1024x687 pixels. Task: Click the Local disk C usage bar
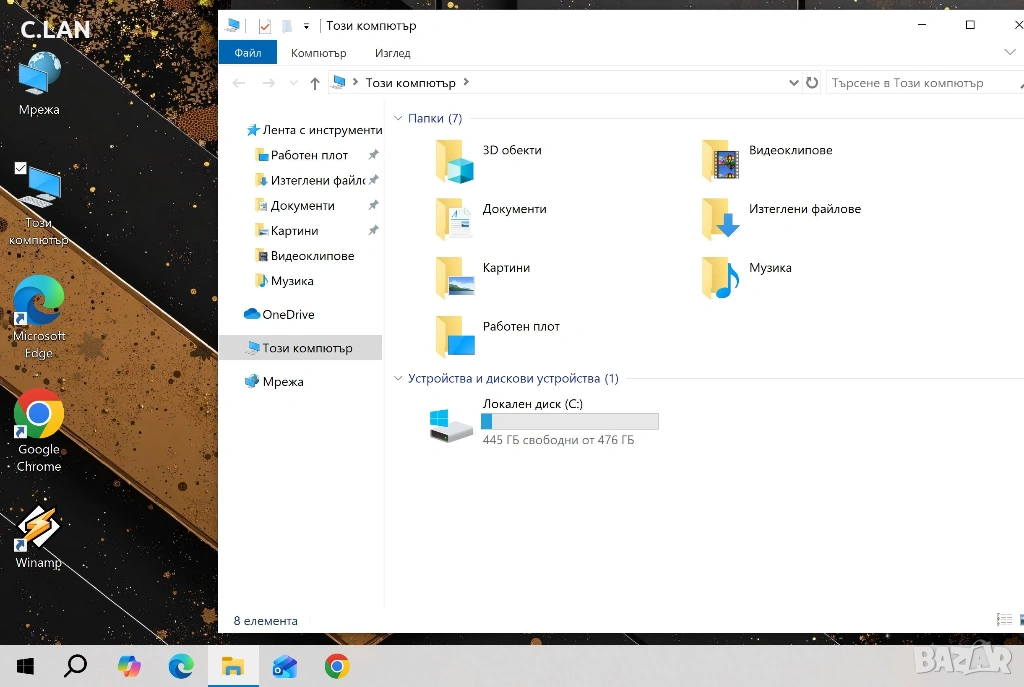(x=569, y=421)
